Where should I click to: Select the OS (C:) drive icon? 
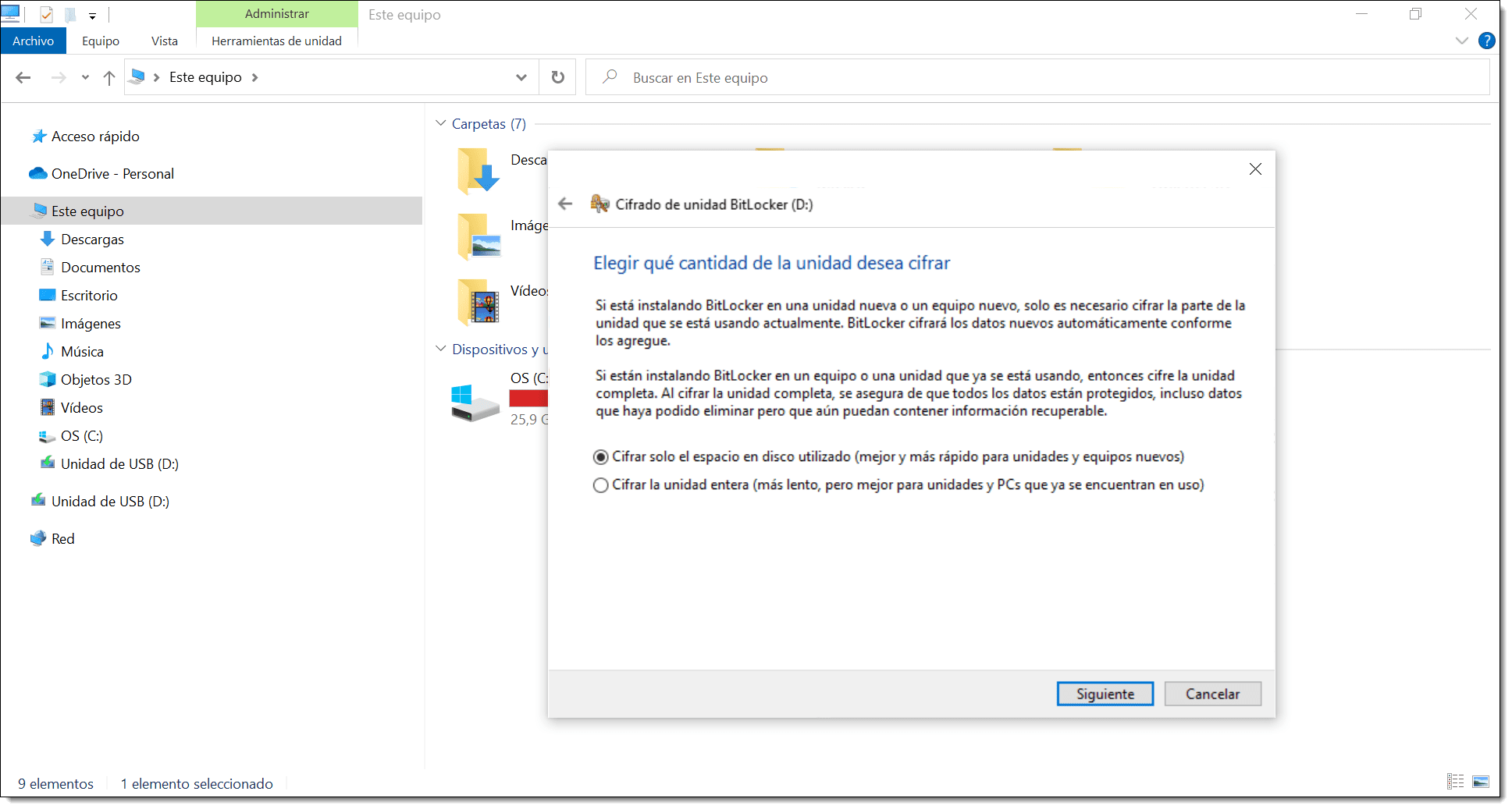click(x=475, y=402)
